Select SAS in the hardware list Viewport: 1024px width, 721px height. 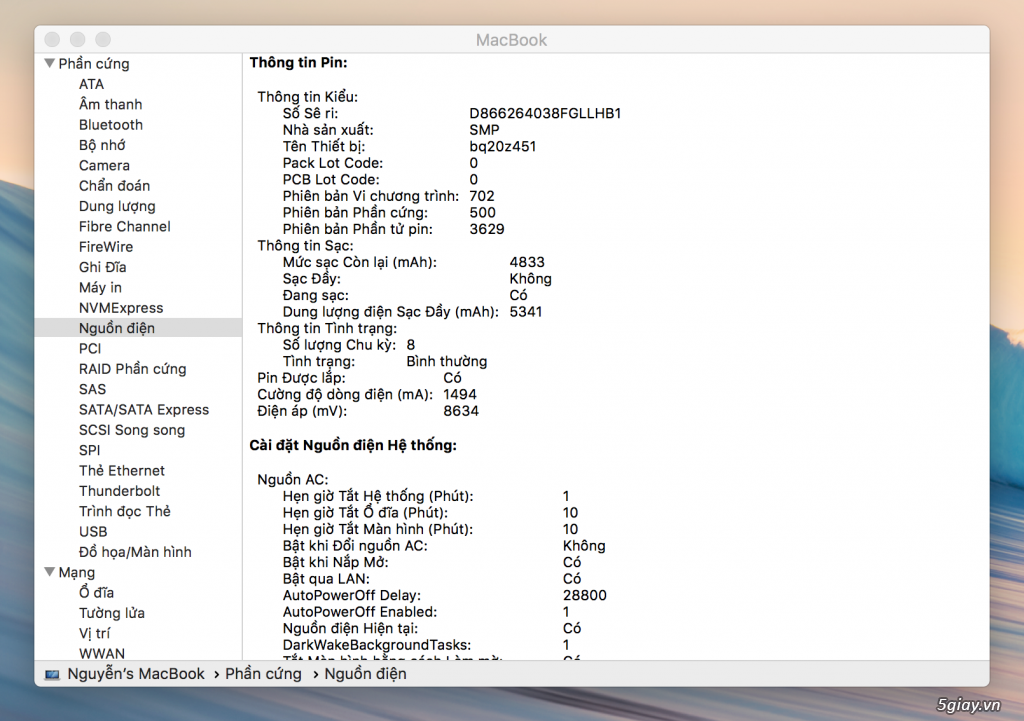point(92,389)
